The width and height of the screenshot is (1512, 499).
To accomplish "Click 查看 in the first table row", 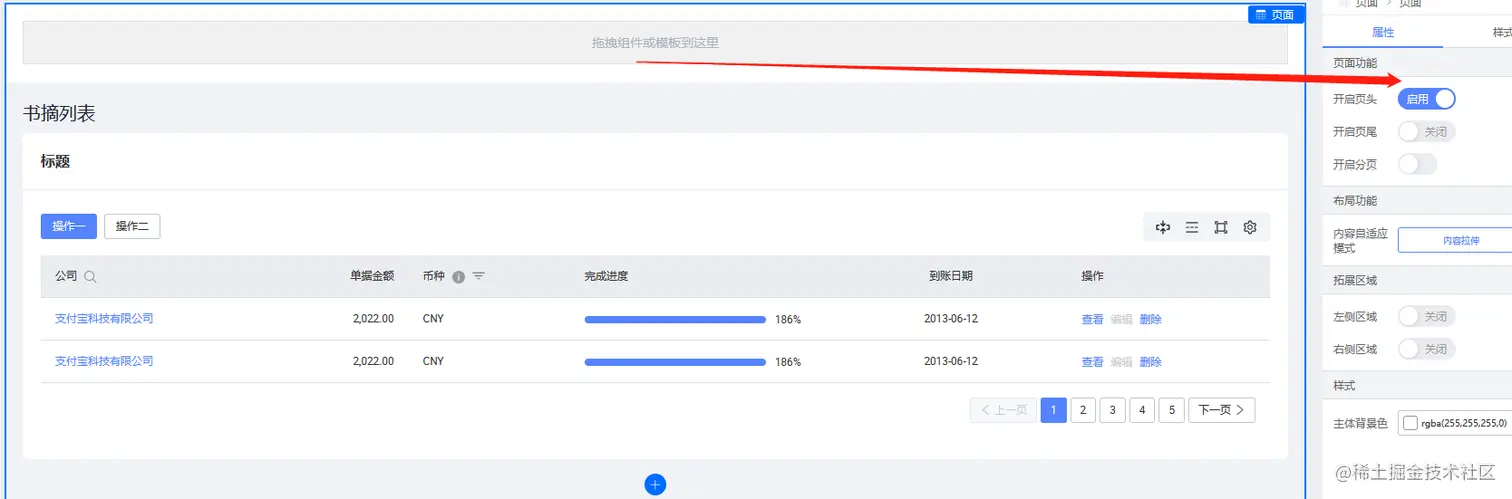I will click(1092, 320).
